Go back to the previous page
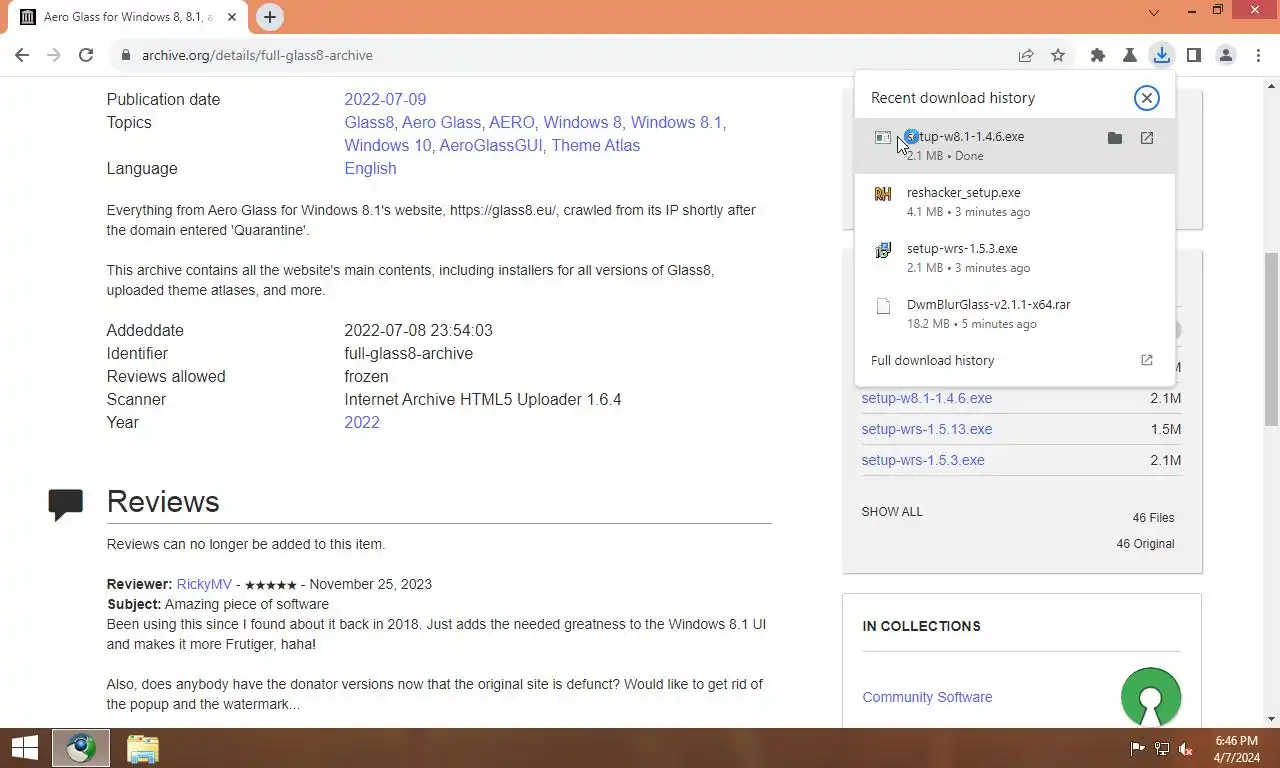1280x768 pixels. point(22,56)
